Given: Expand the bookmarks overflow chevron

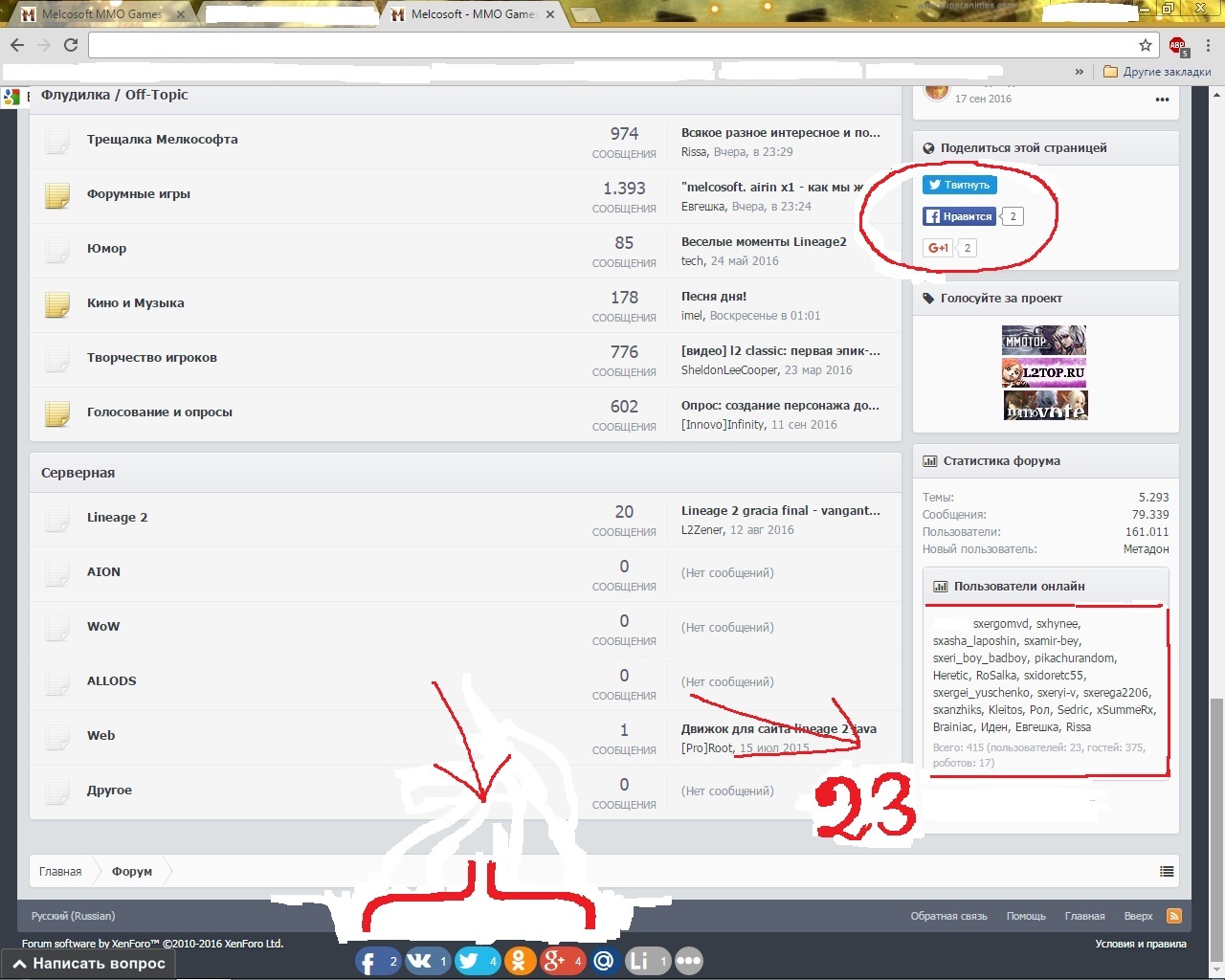Looking at the screenshot, I should (x=1080, y=72).
